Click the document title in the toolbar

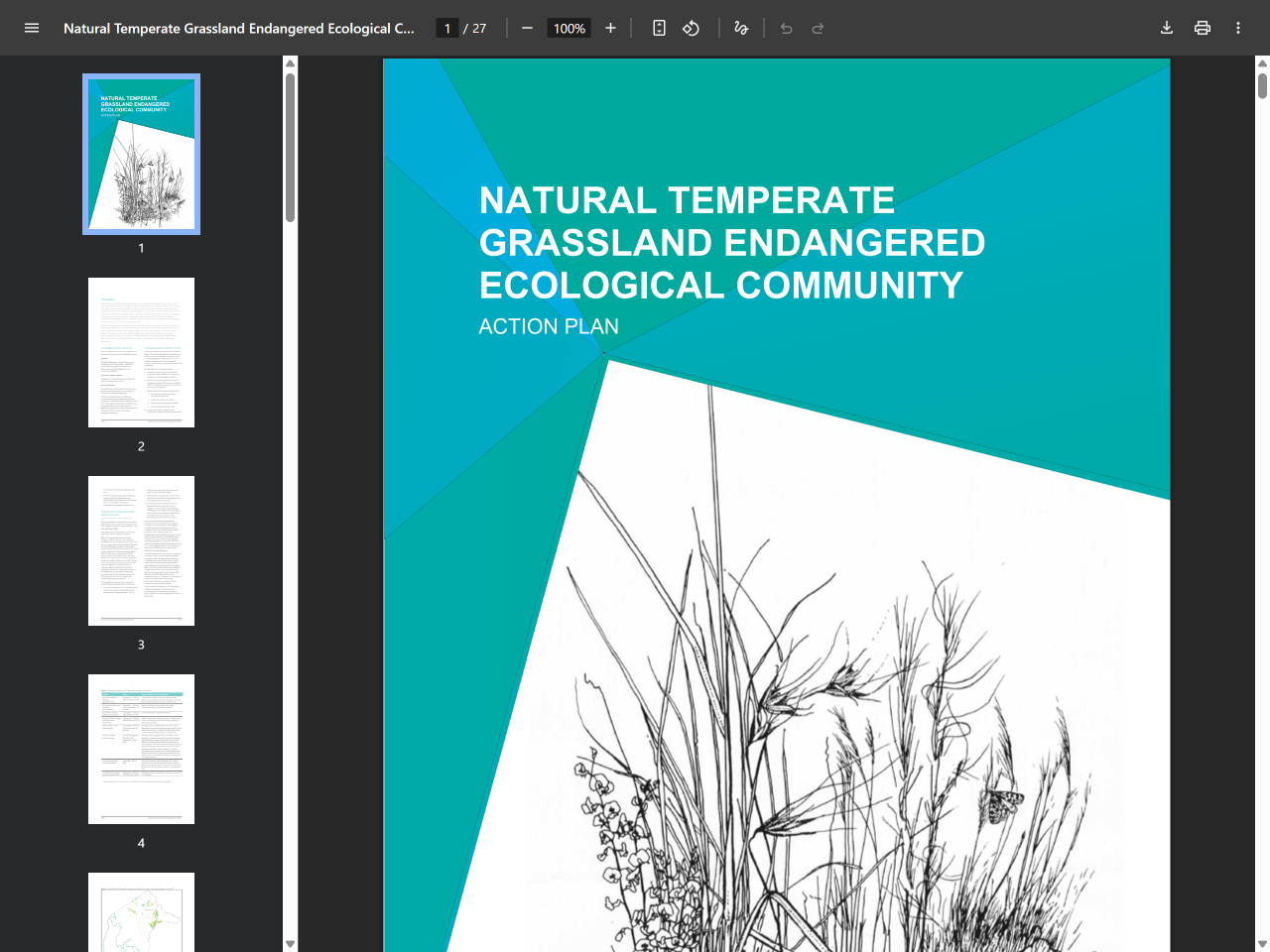point(238,28)
